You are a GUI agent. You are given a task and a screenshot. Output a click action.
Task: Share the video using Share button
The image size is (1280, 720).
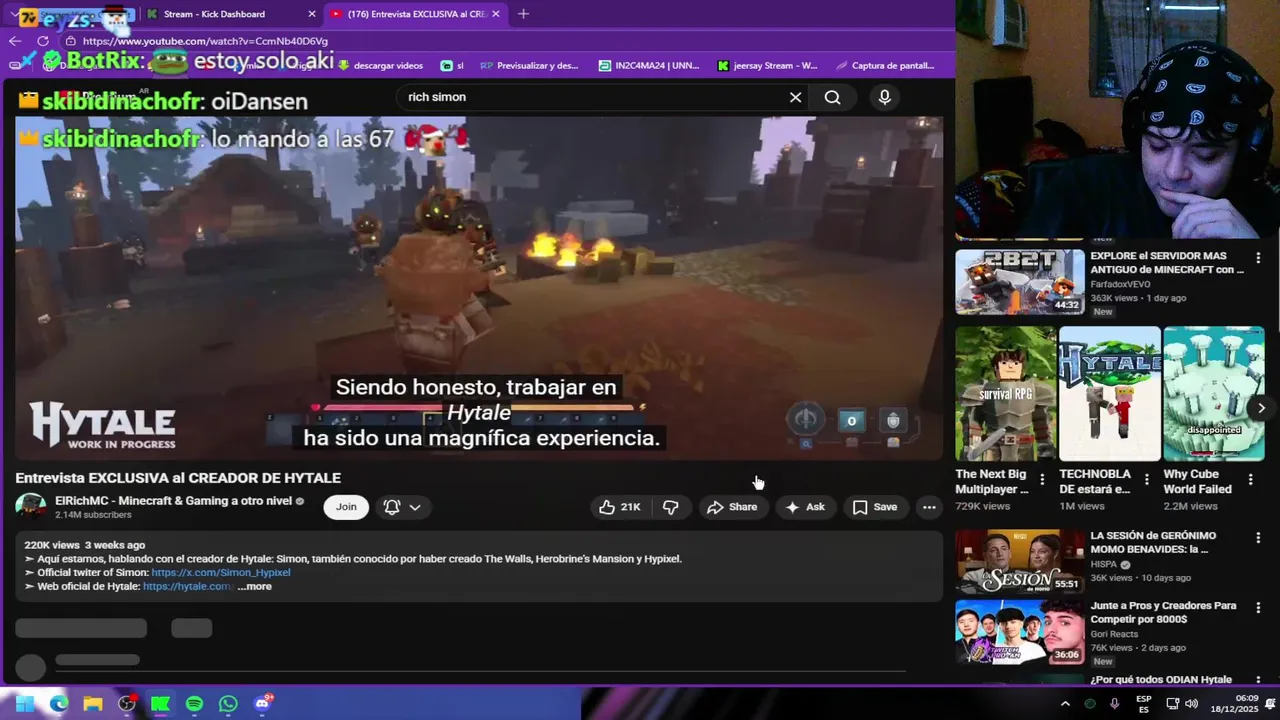[732, 507]
